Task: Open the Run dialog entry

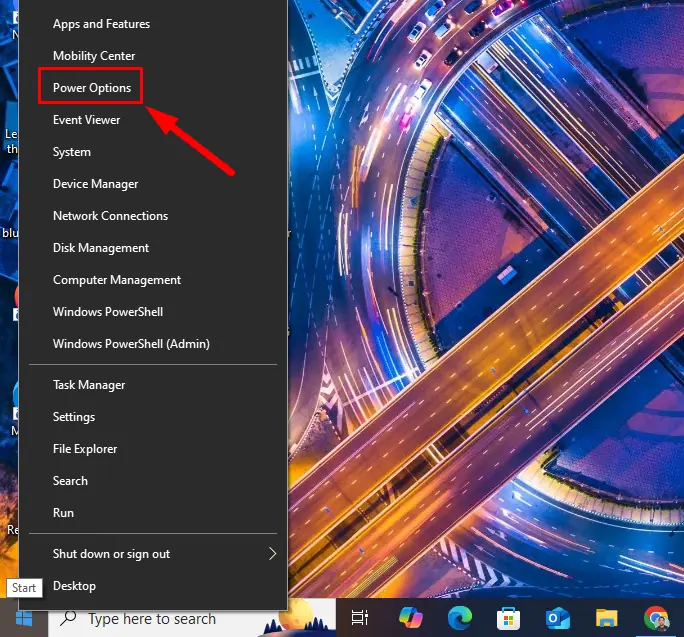Action: pyautogui.click(x=153, y=513)
